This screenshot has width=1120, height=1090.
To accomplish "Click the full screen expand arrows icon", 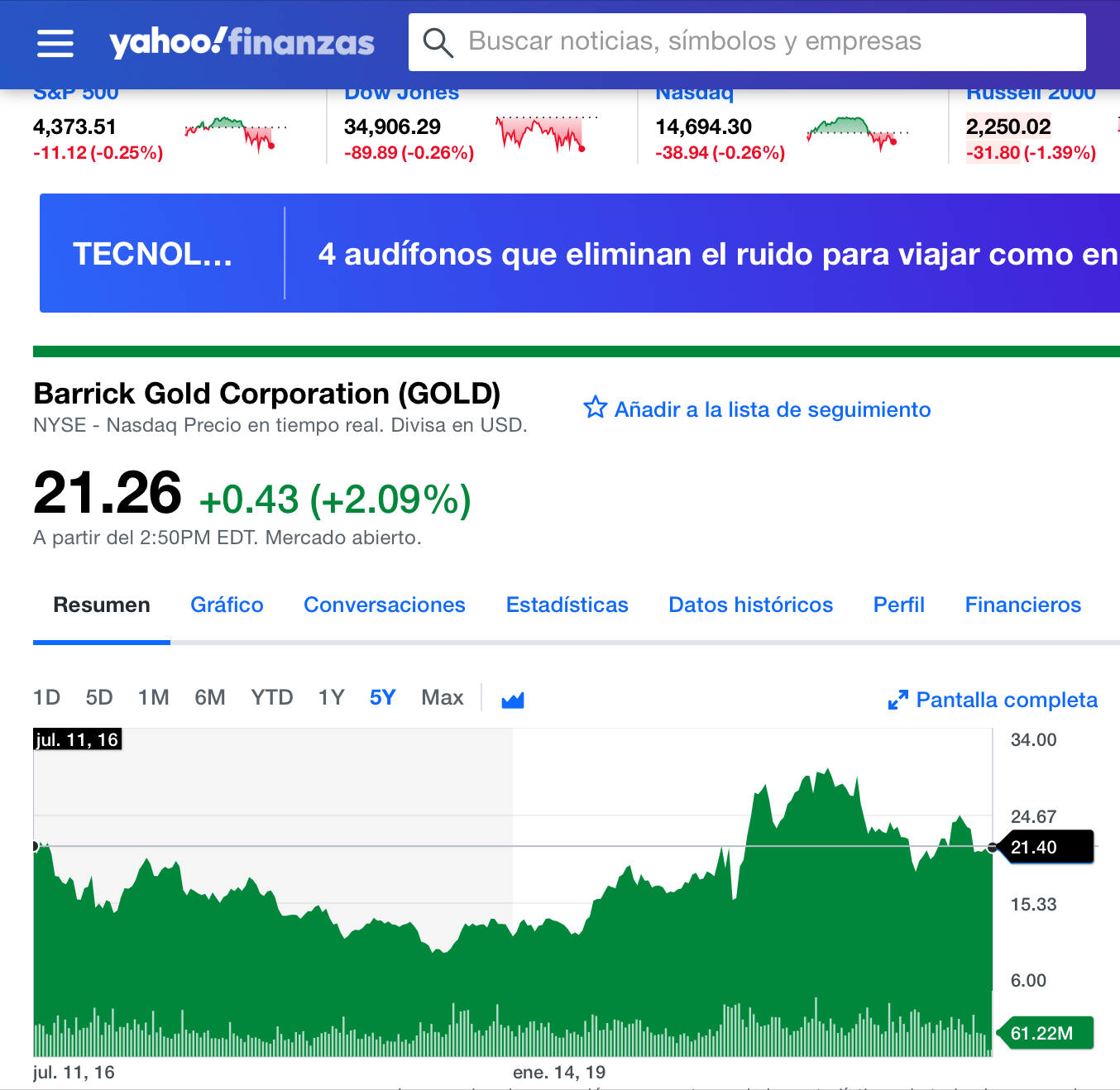I will click(897, 700).
